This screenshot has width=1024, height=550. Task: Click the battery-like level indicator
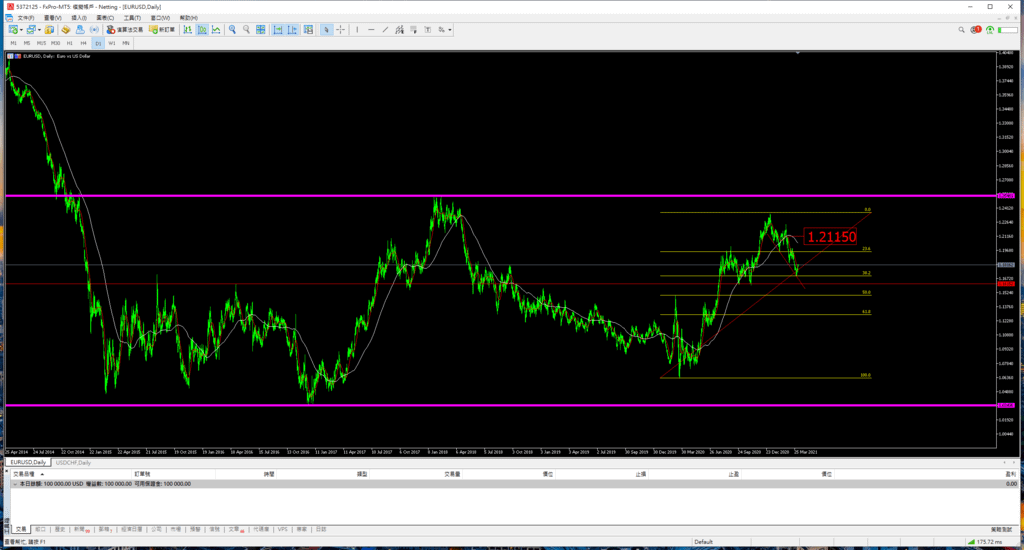pyautogui.click(x=1007, y=29)
